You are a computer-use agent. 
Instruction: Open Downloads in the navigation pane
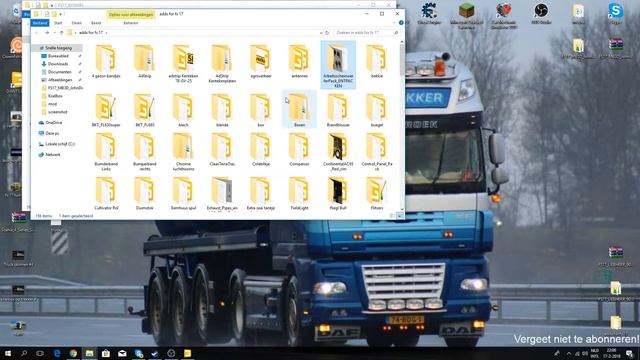click(58, 64)
